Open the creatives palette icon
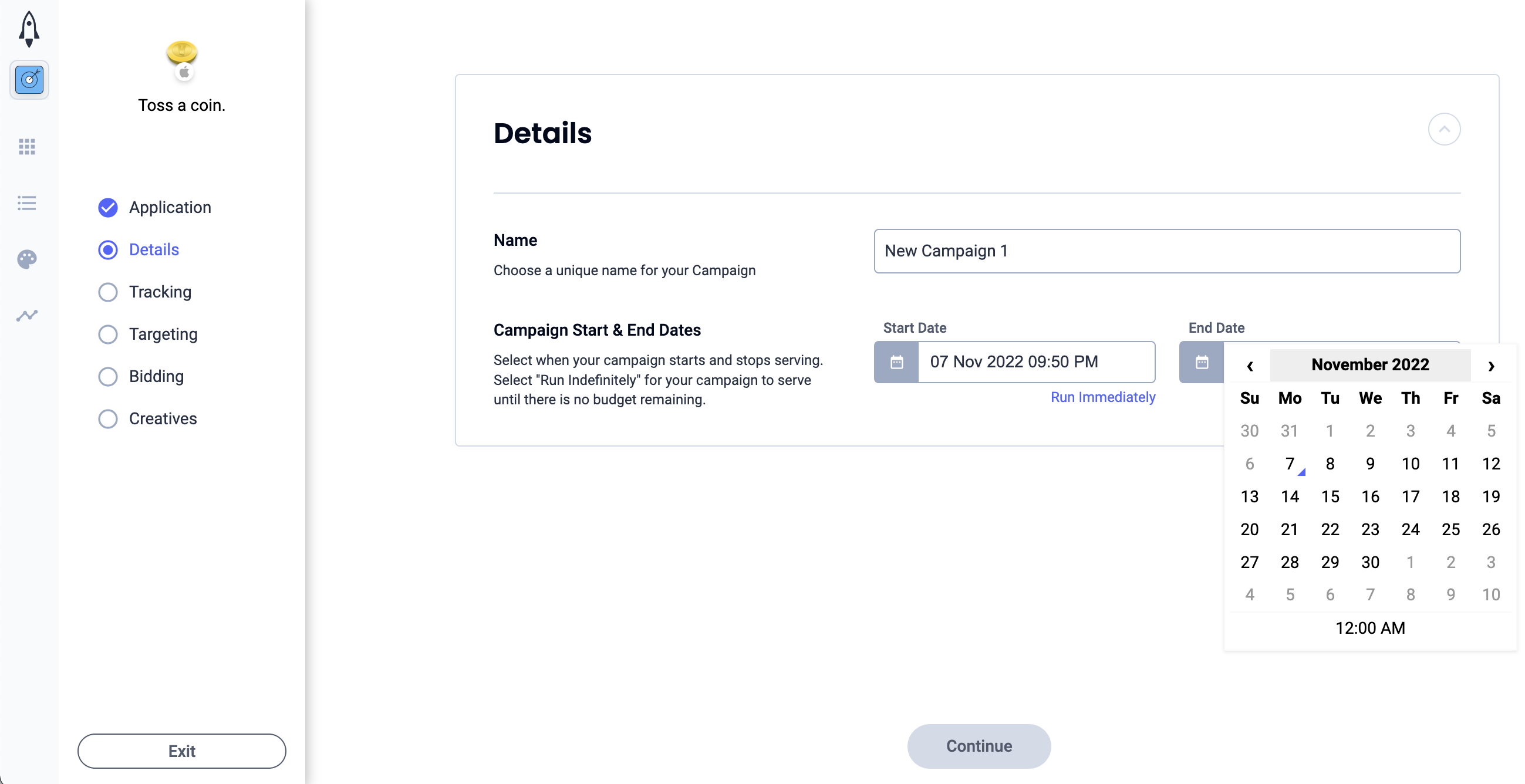The image size is (1525, 784). pyautogui.click(x=27, y=259)
